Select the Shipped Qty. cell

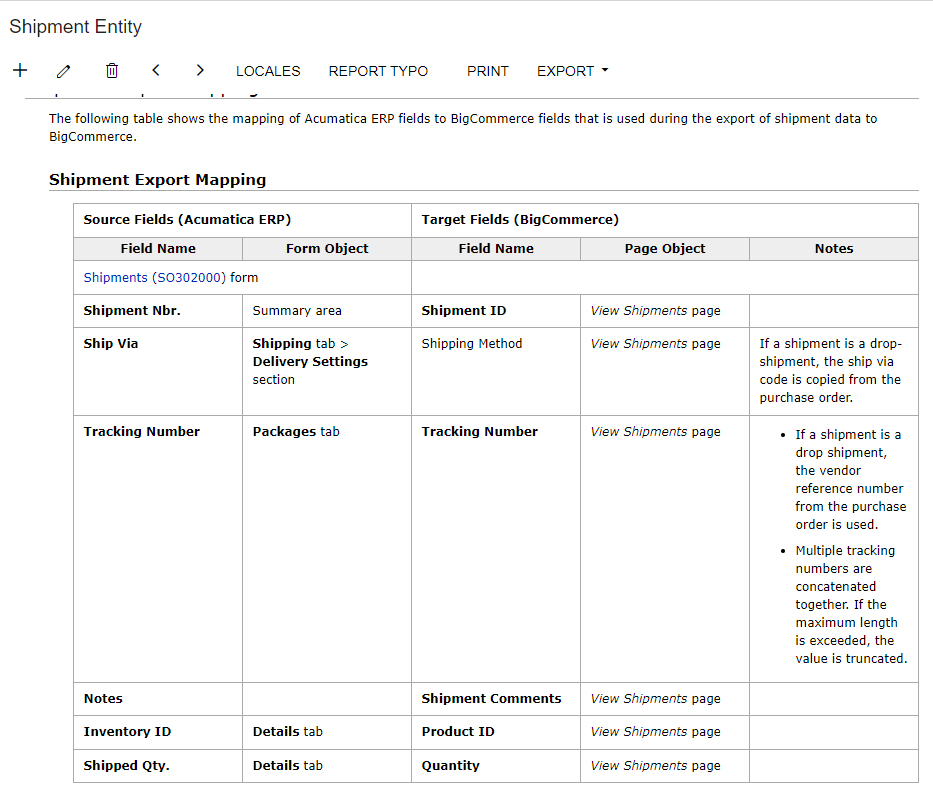(x=158, y=766)
